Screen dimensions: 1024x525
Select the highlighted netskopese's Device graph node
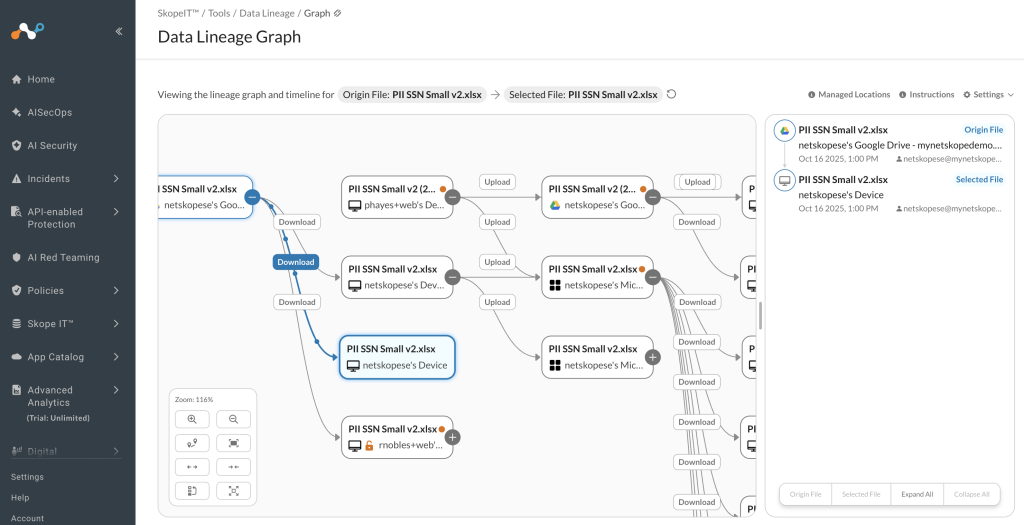[397, 357]
